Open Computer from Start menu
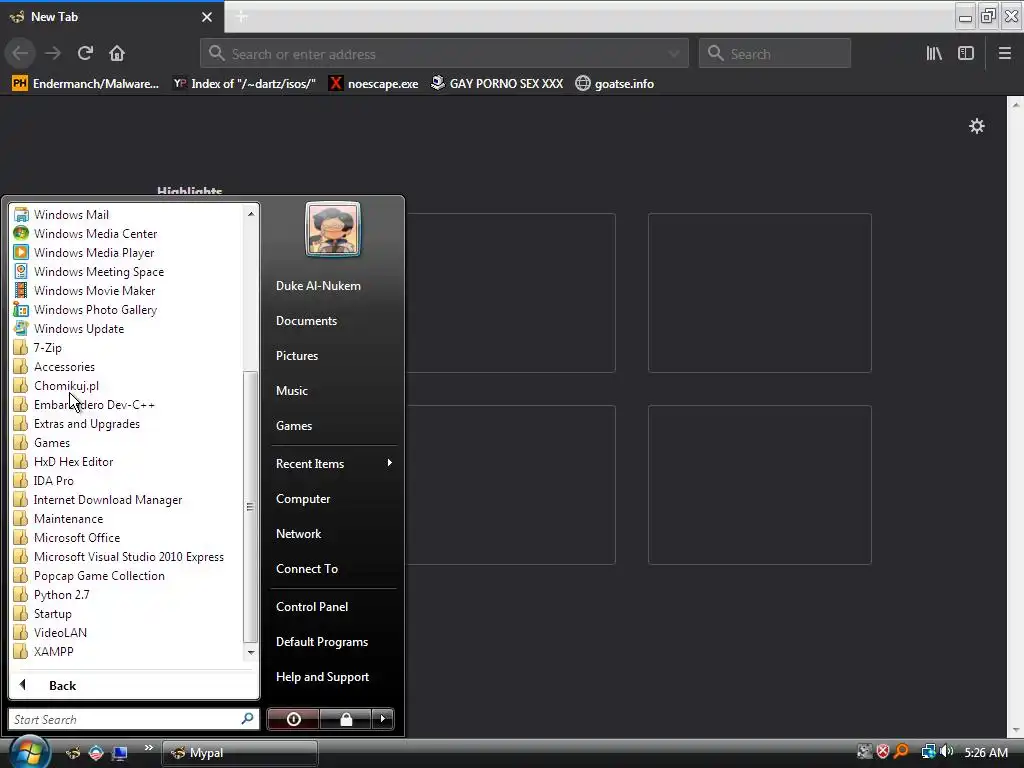The image size is (1024, 768). tap(303, 498)
